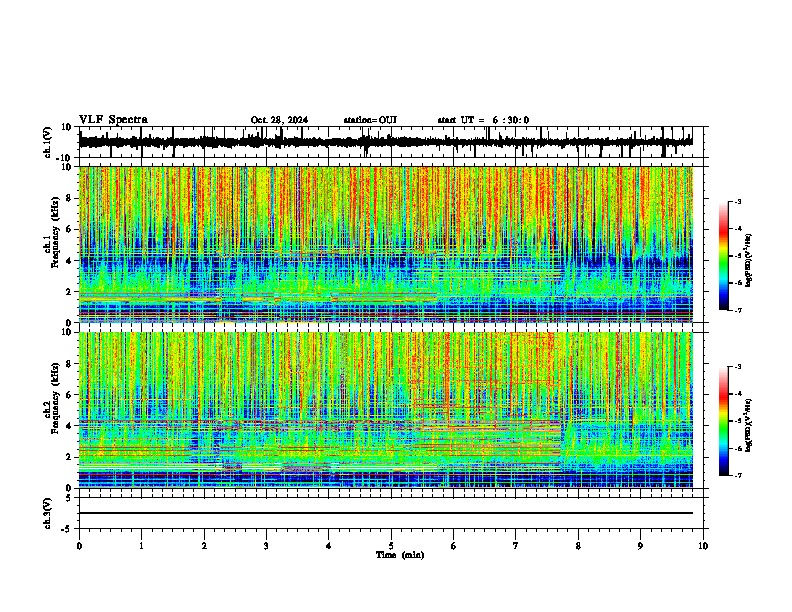Viewport: 792px width, 612px height.
Task: Click time axis tick label "2"
Action: (204, 546)
